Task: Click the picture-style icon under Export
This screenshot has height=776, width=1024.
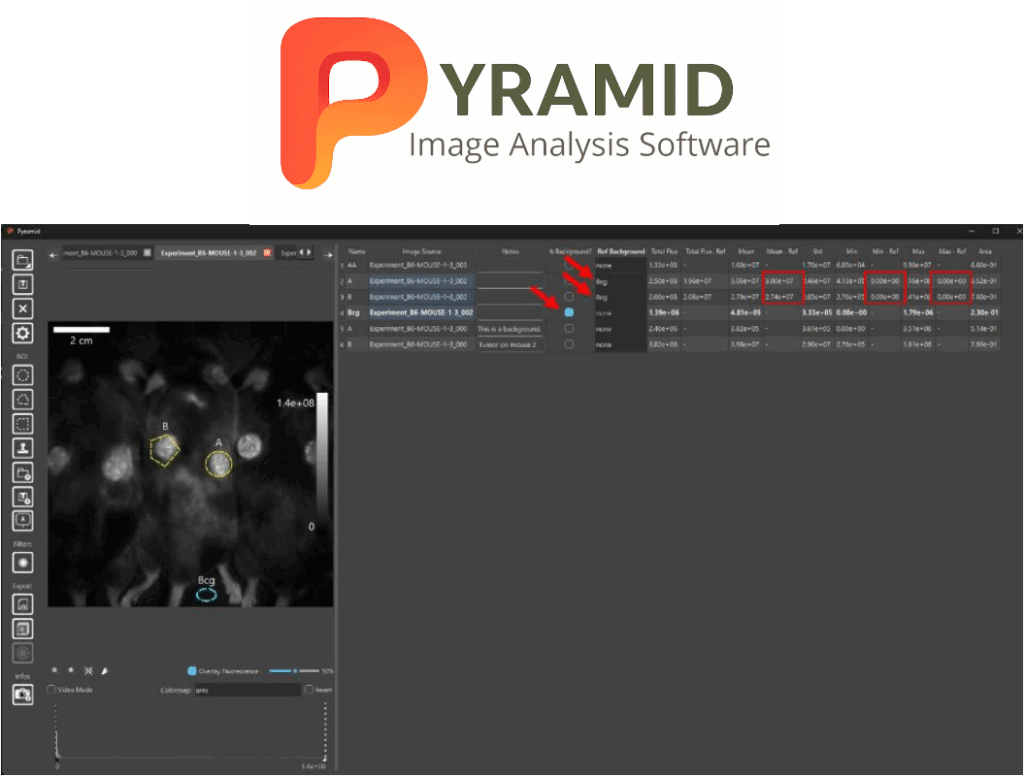Action: point(23,605)
